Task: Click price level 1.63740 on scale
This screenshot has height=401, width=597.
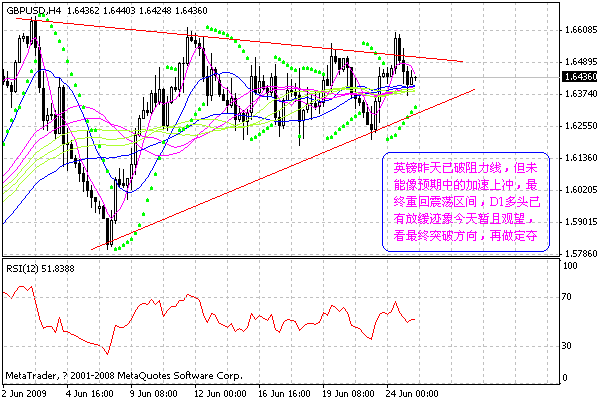Action: click(x=581, y=93)
